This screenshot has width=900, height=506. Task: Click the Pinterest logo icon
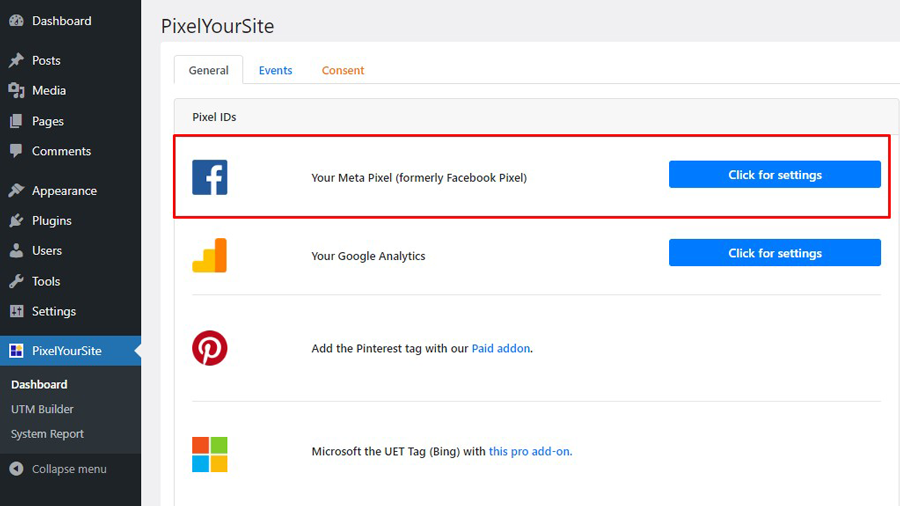pos(210,348)
